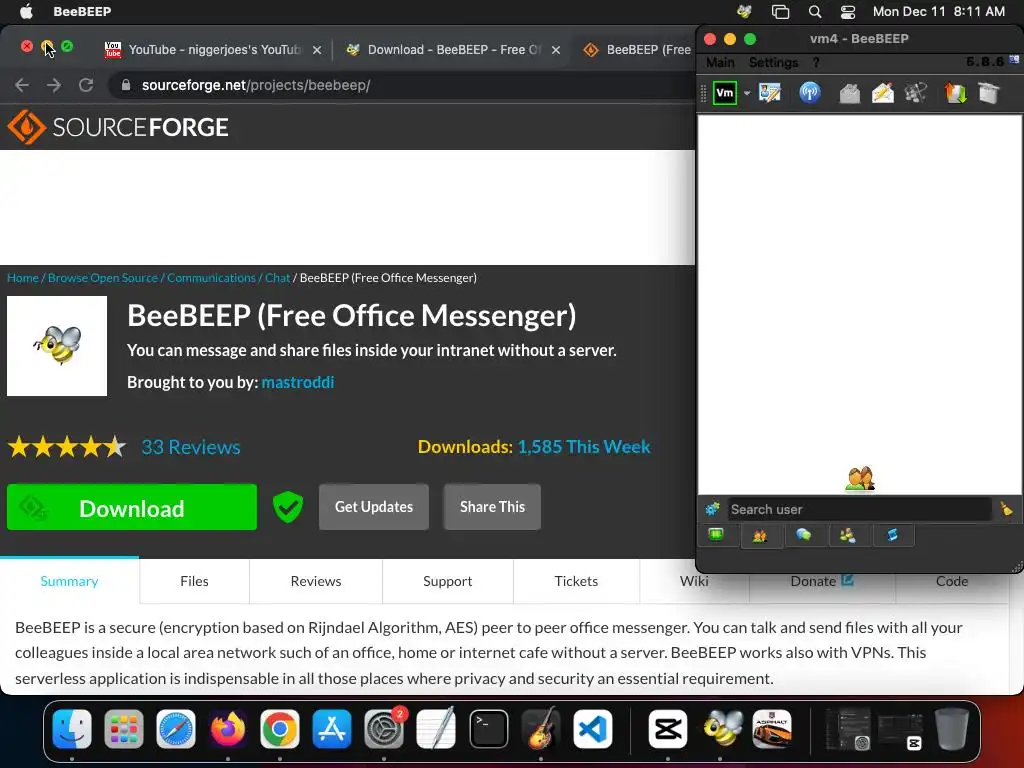This screenshot has height=768, width=1024.
Task: Select the Files tab on the project page
Action: tap(195, 581)
